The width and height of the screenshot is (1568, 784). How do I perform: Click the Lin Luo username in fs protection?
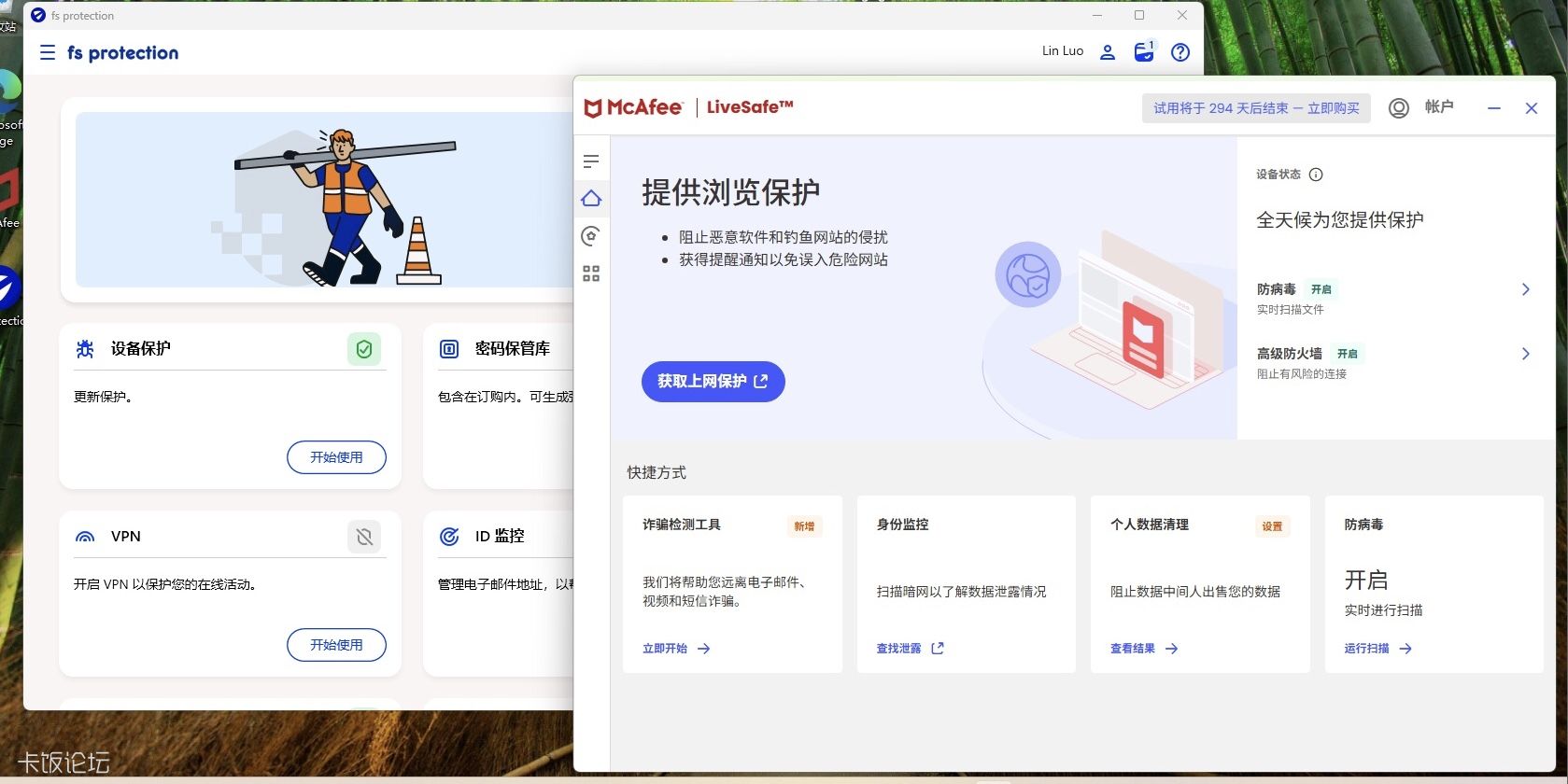(1063, 51)
